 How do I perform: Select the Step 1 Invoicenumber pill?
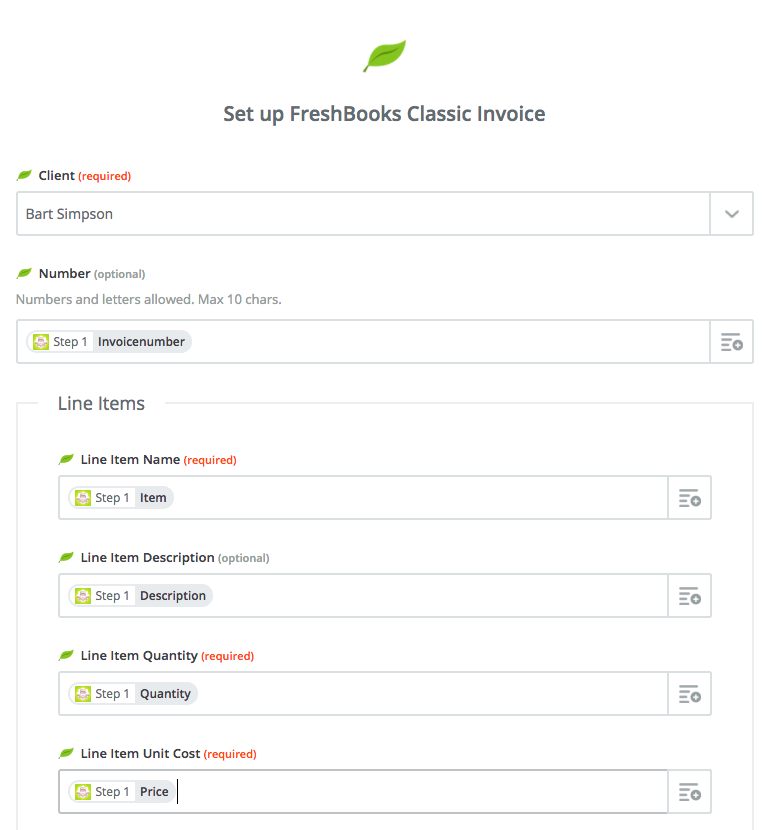tap(109, 341)
